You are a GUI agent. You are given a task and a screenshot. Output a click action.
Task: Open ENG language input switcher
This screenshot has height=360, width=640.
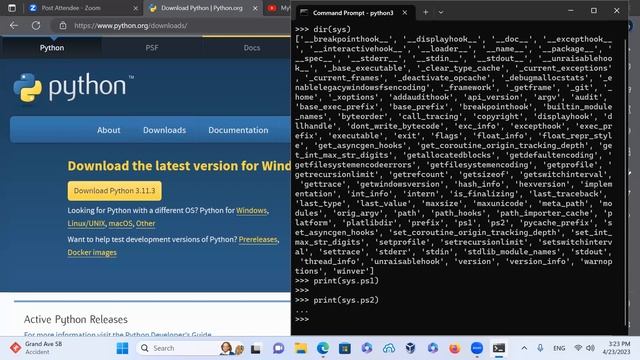pyautogui.click(x=559, y=348)
